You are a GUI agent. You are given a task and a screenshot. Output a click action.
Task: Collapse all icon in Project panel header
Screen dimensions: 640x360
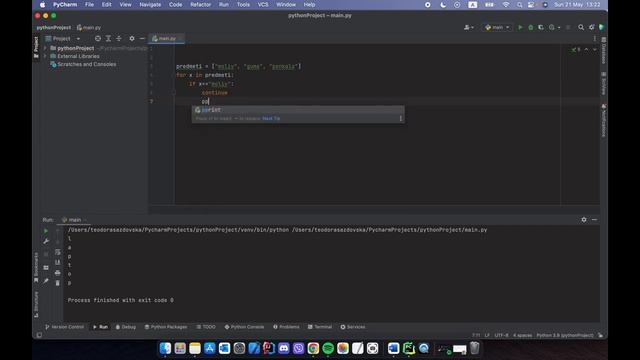119,38
